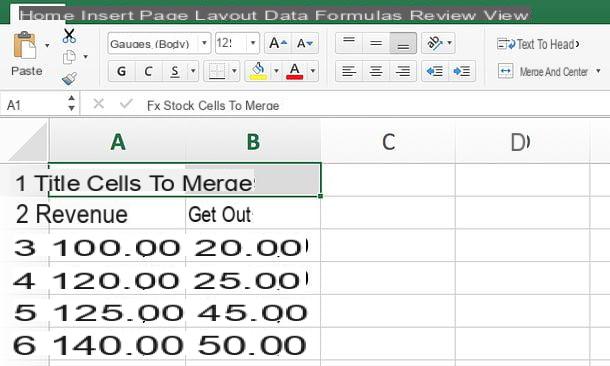
Task: Center text horizontally
Action: click(376, 71)
